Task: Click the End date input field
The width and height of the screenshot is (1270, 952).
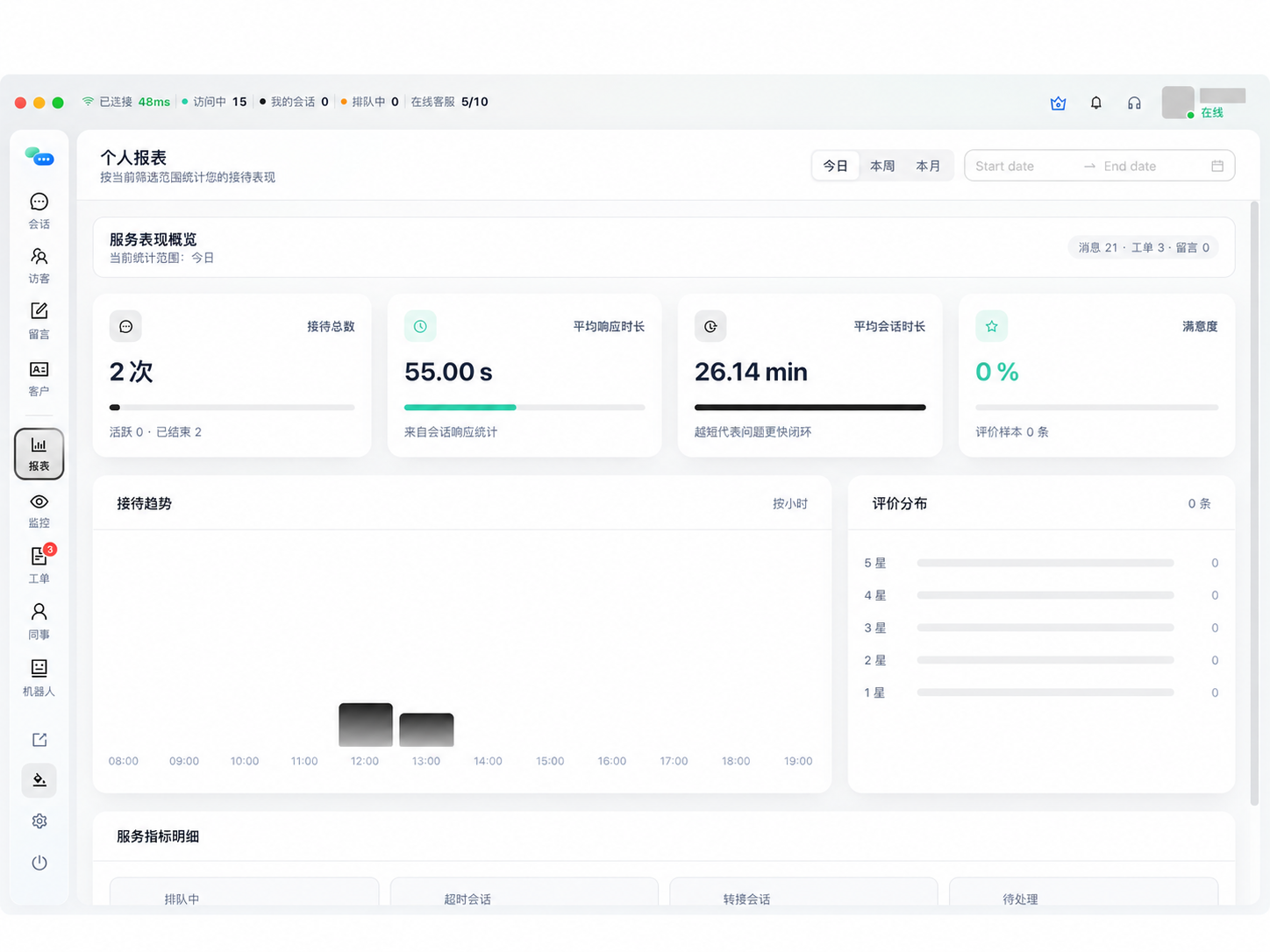Action: tap(1151, 166)
